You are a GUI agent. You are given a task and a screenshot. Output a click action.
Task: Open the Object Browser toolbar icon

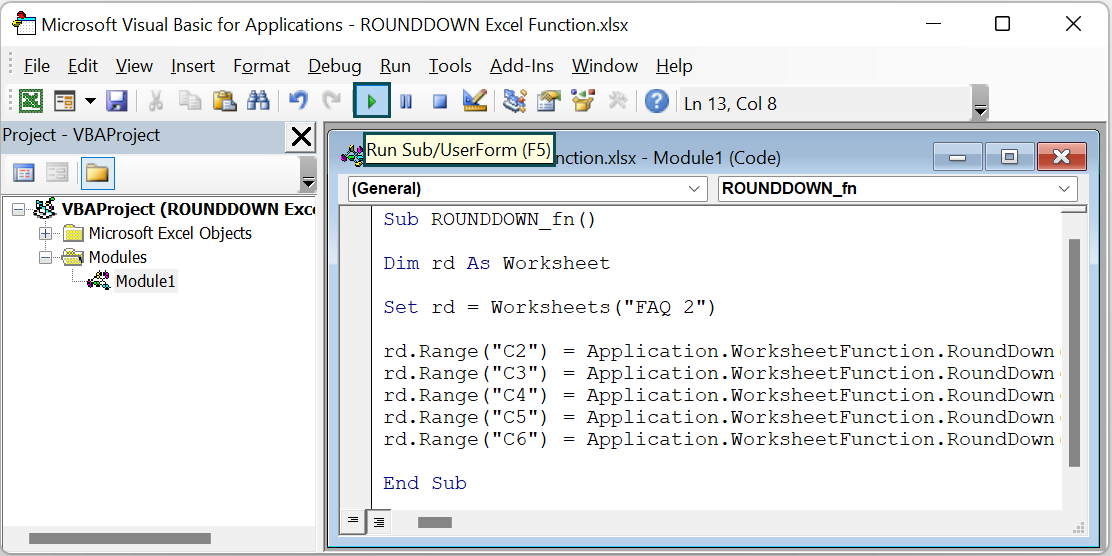(x=582, y=101)
